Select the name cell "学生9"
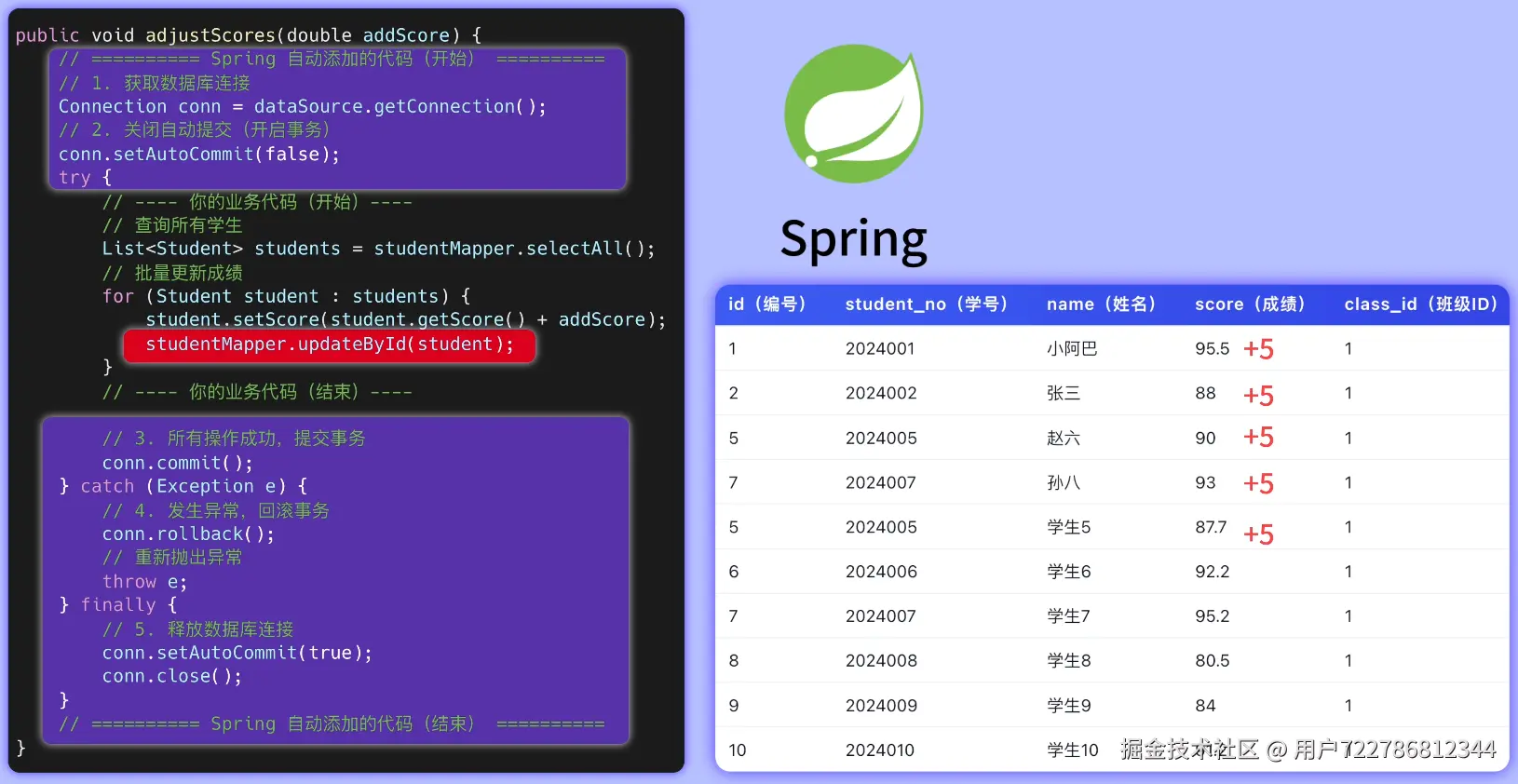 (1069, 706)
